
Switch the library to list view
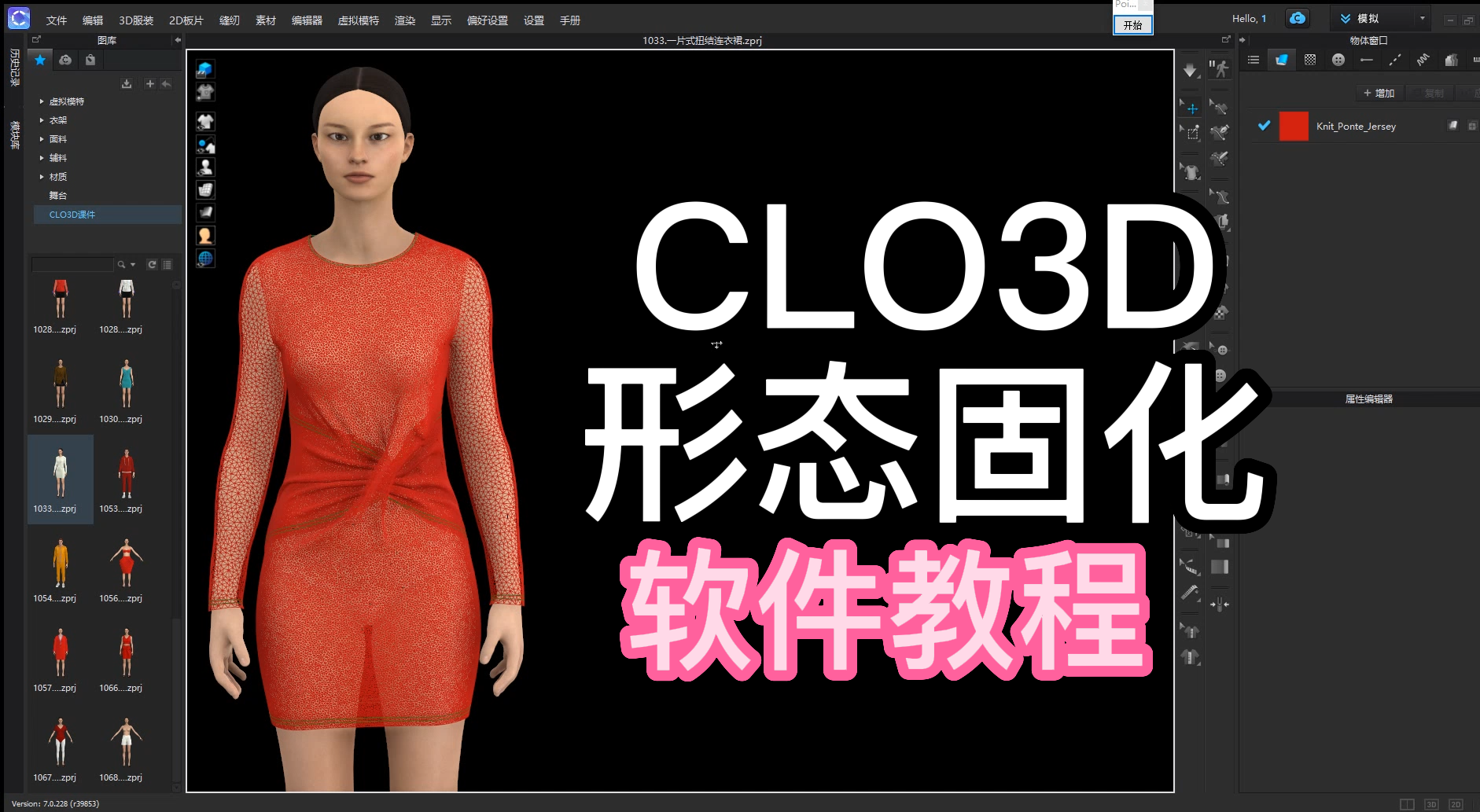(x=167, y=264)
